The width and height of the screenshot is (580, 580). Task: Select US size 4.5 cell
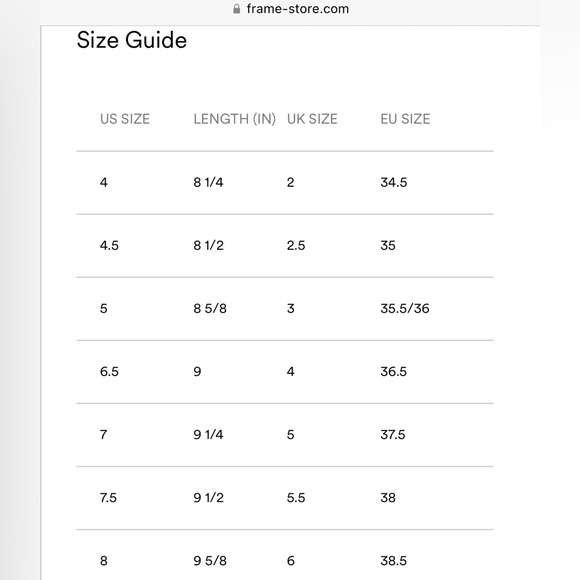click(109, 246)
